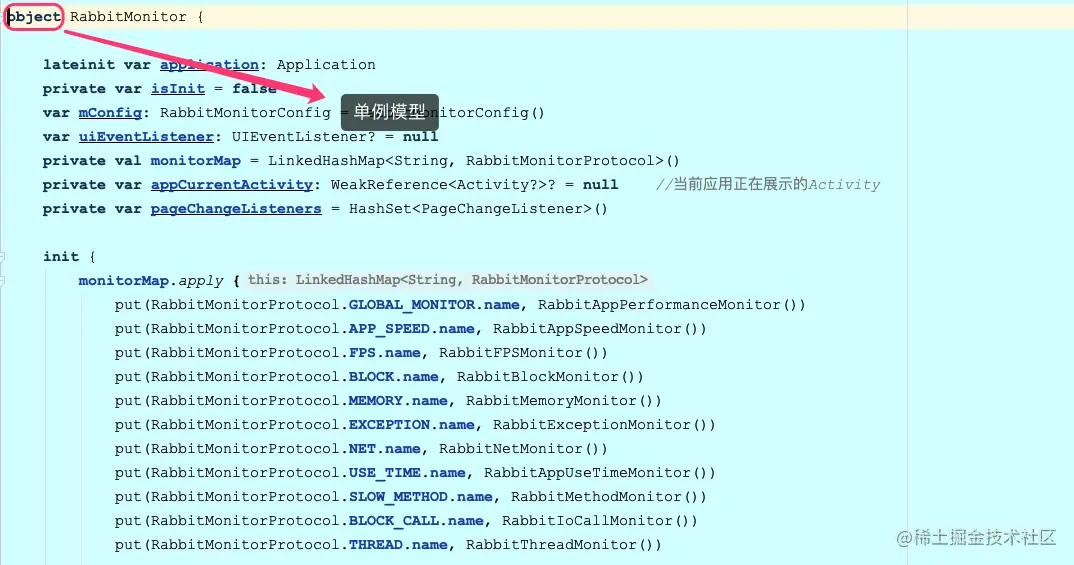The image size is (1074, 565).
Task: Click the BLOCK.name enum constant
Action: click(x=394, y=376)
